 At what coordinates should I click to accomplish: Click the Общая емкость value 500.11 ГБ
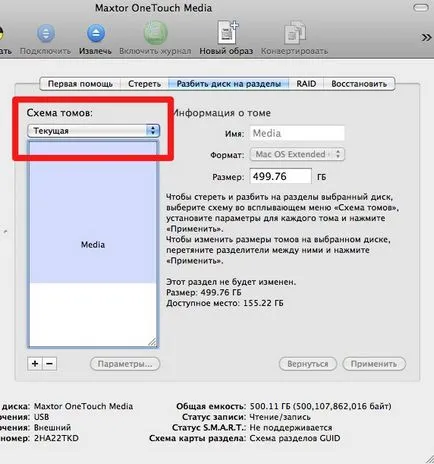click(x=321, y=406)
